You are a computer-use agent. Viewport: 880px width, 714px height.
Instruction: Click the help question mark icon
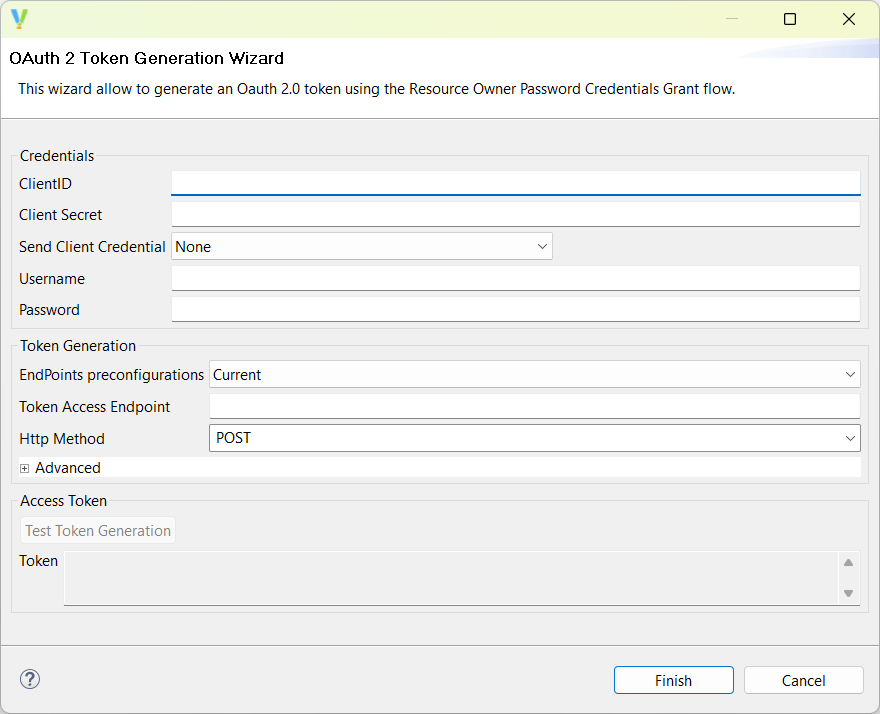click(29, 679)
